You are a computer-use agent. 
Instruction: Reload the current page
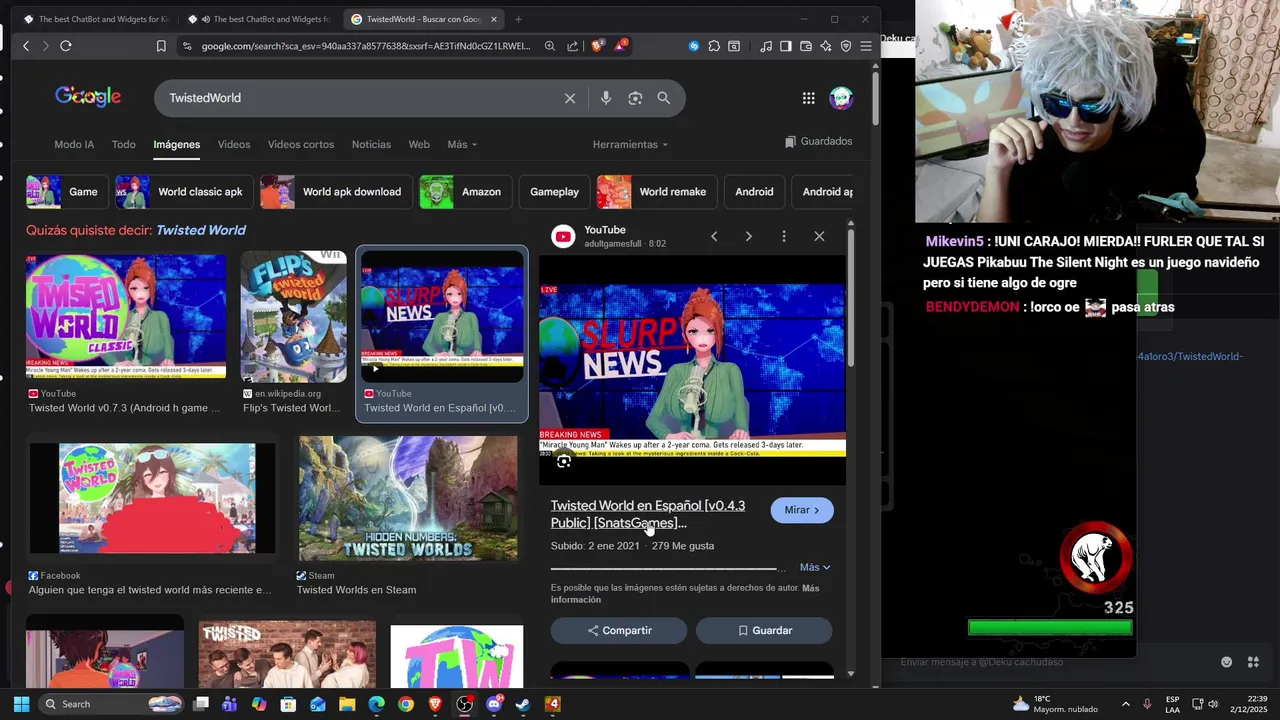click(x=66, y=46)
